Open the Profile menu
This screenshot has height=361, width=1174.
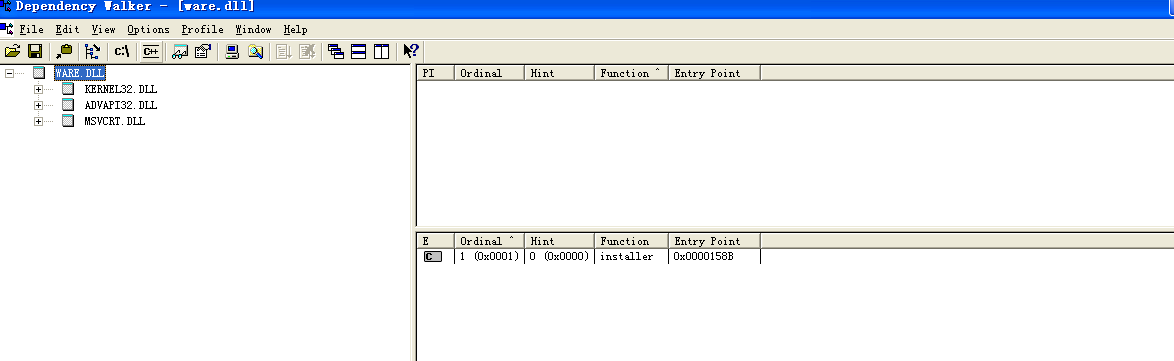(202, 29)
